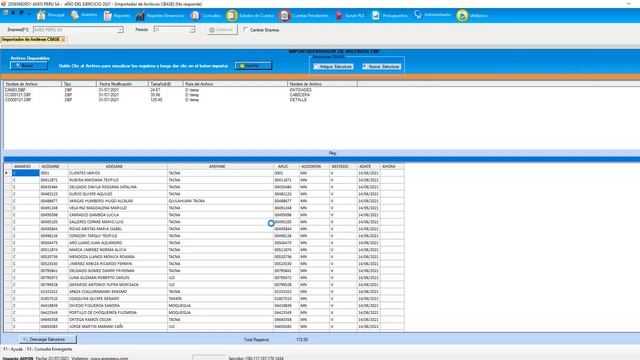Select the CARRASCO GAMBOA LUCILA row
Image resolution: width=640 pixels, height=360 pixels.
click(x=204, y=215)
